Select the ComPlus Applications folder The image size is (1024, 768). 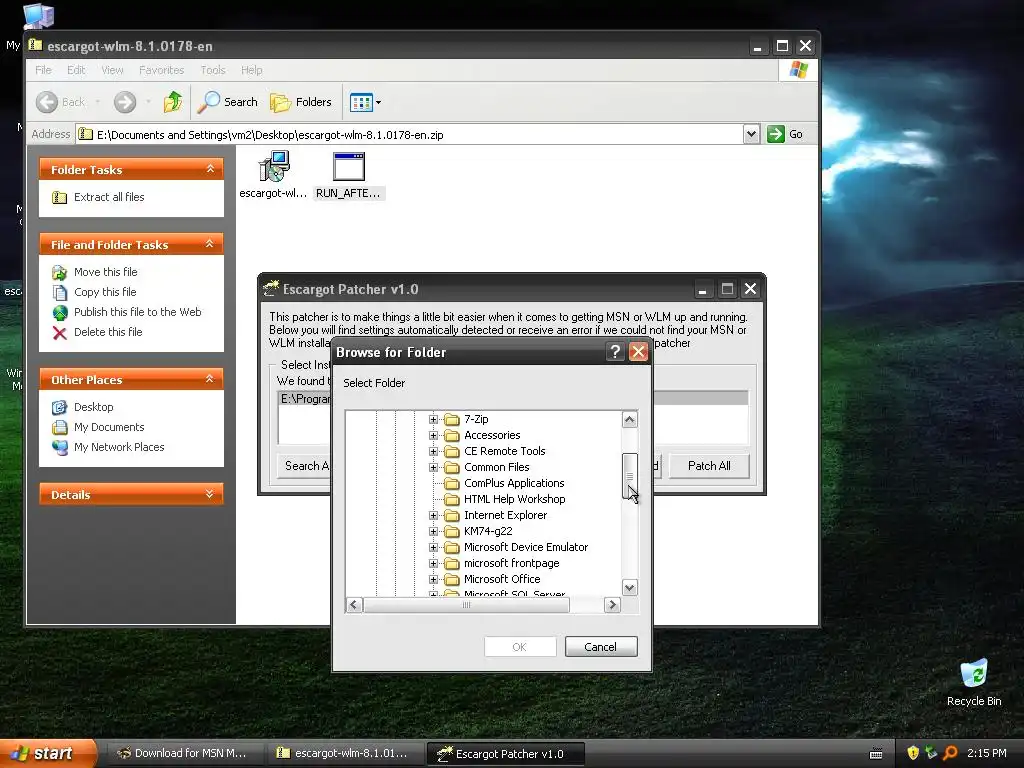click(514, 483)
